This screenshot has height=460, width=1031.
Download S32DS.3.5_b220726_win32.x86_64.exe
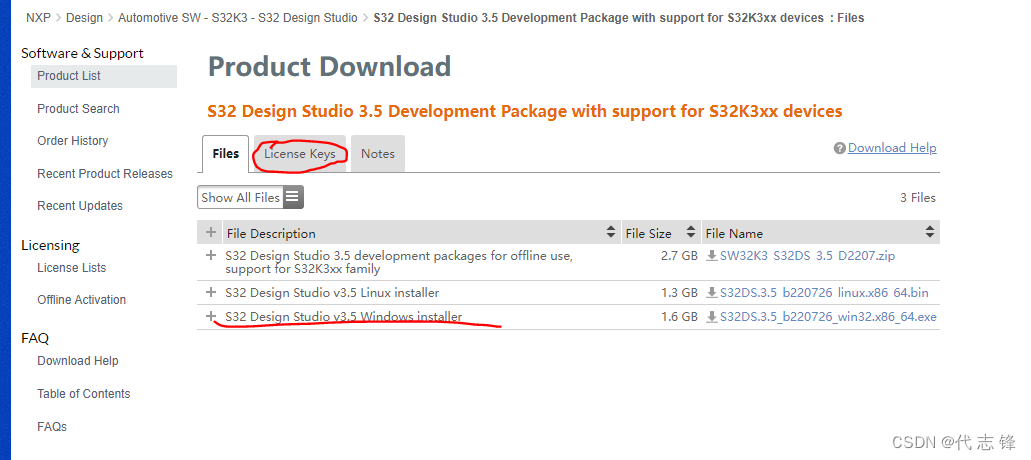828,317
